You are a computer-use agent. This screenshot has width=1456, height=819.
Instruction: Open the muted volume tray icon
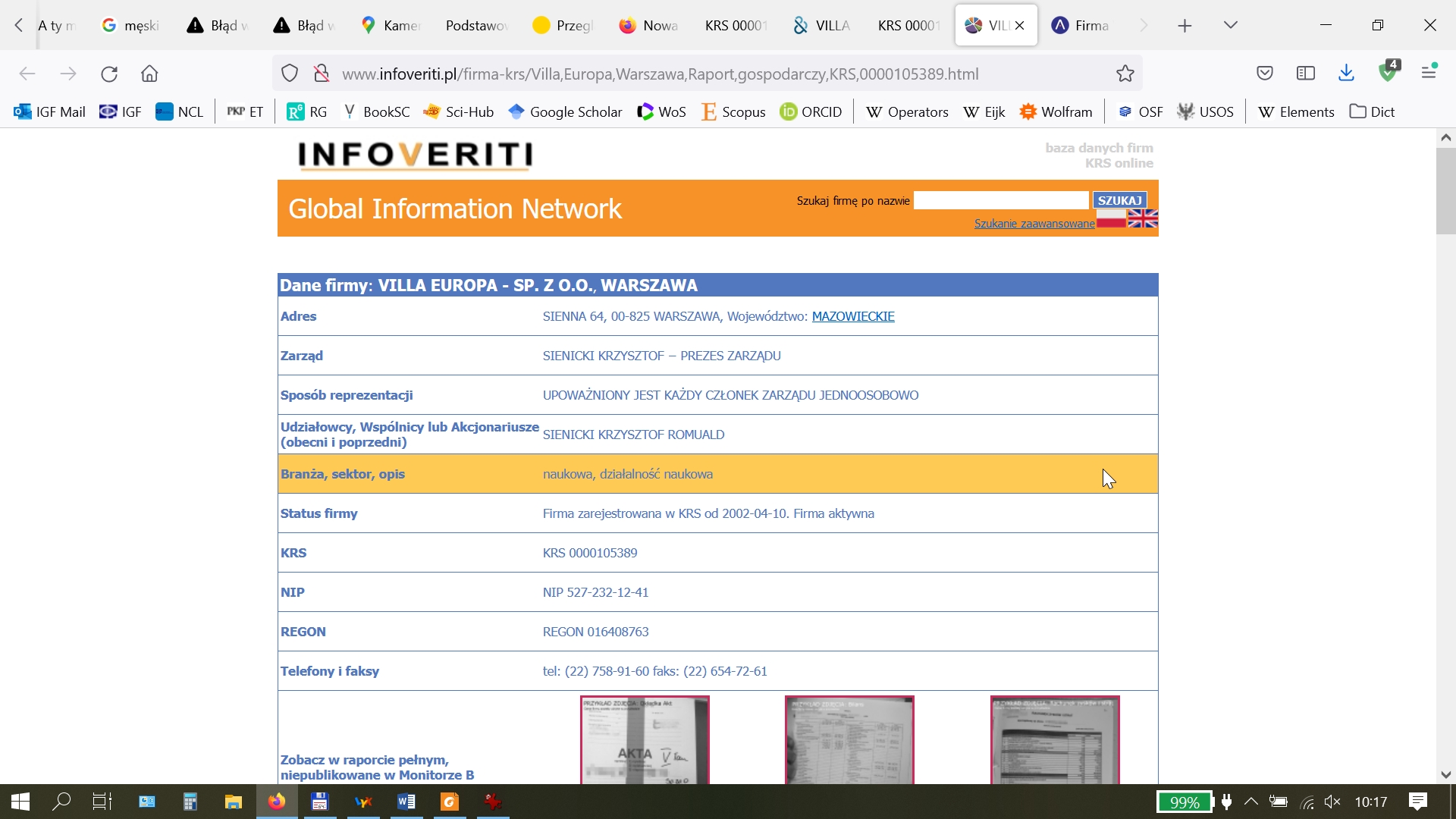[1332, 802]
